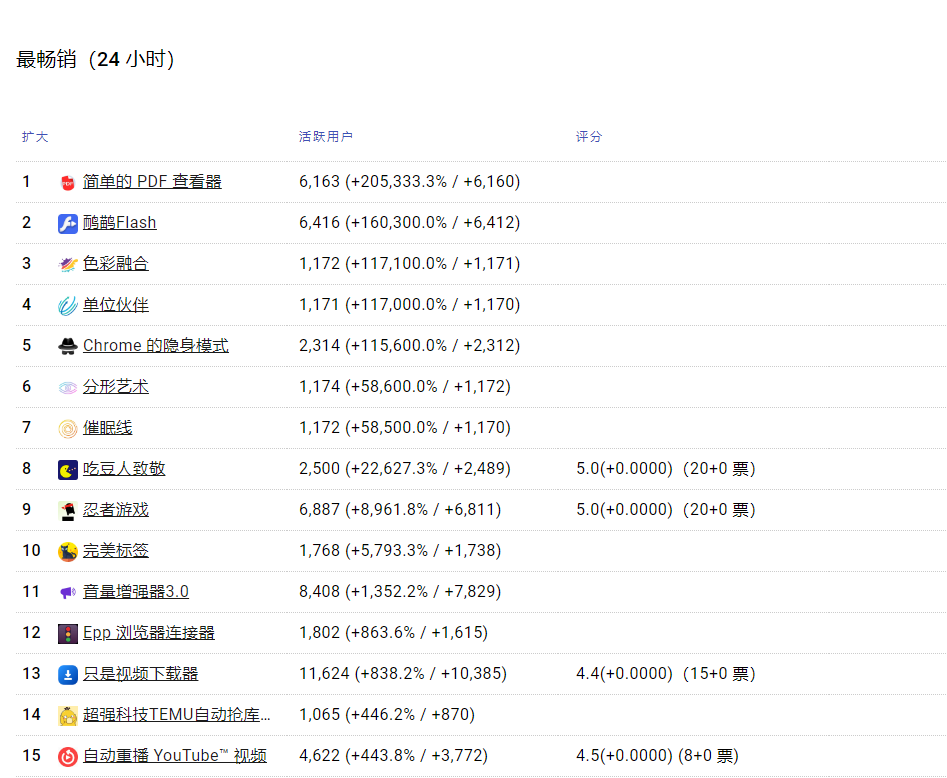The width and height of the screenshot is (947, 778).
Task: Select 吃豆人致敬 rating 5.0(+0.0000) (20+0 票)
Action: tap(666, 469)
